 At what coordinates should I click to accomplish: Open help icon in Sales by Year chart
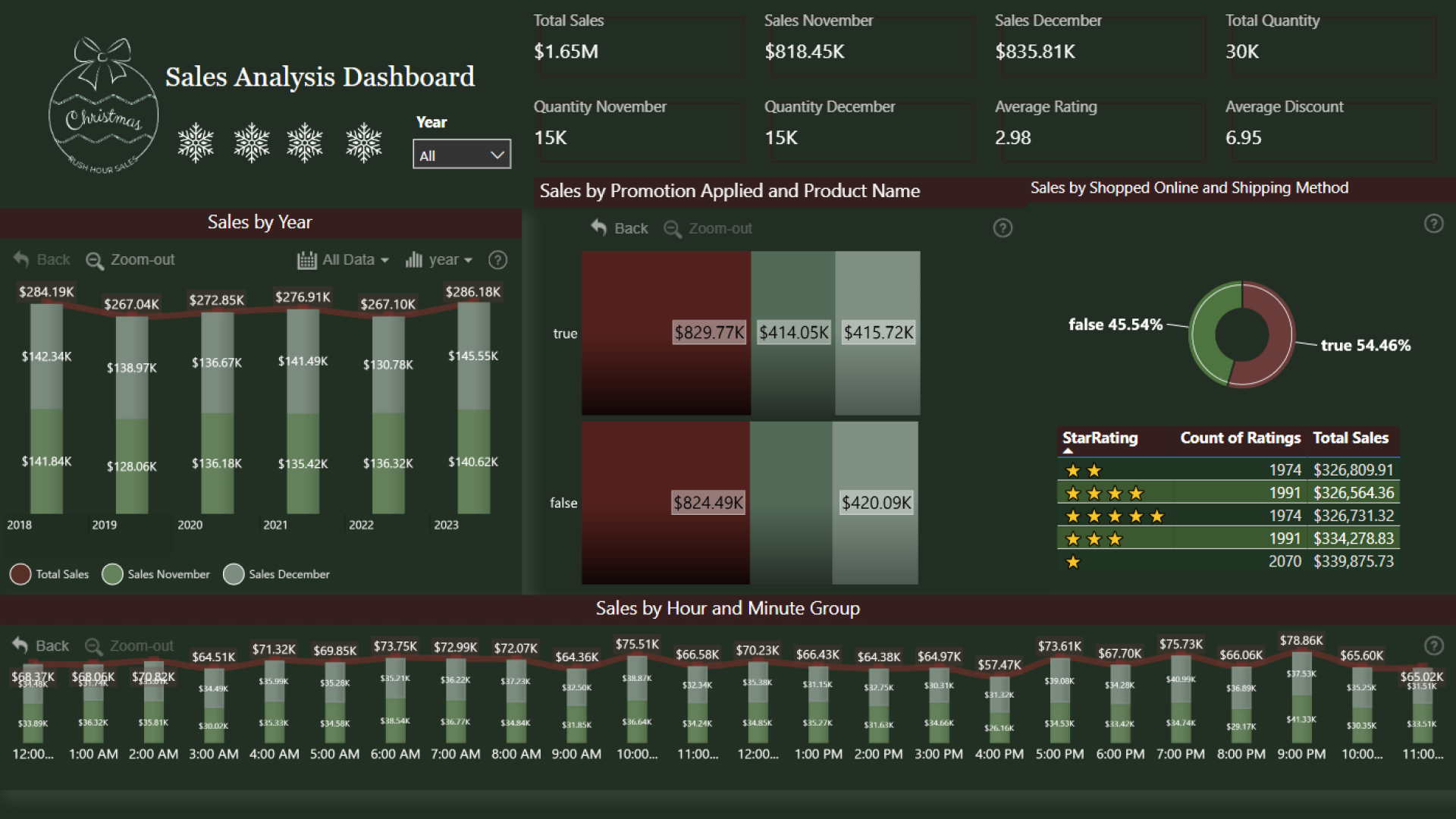[x=497, y=259]
